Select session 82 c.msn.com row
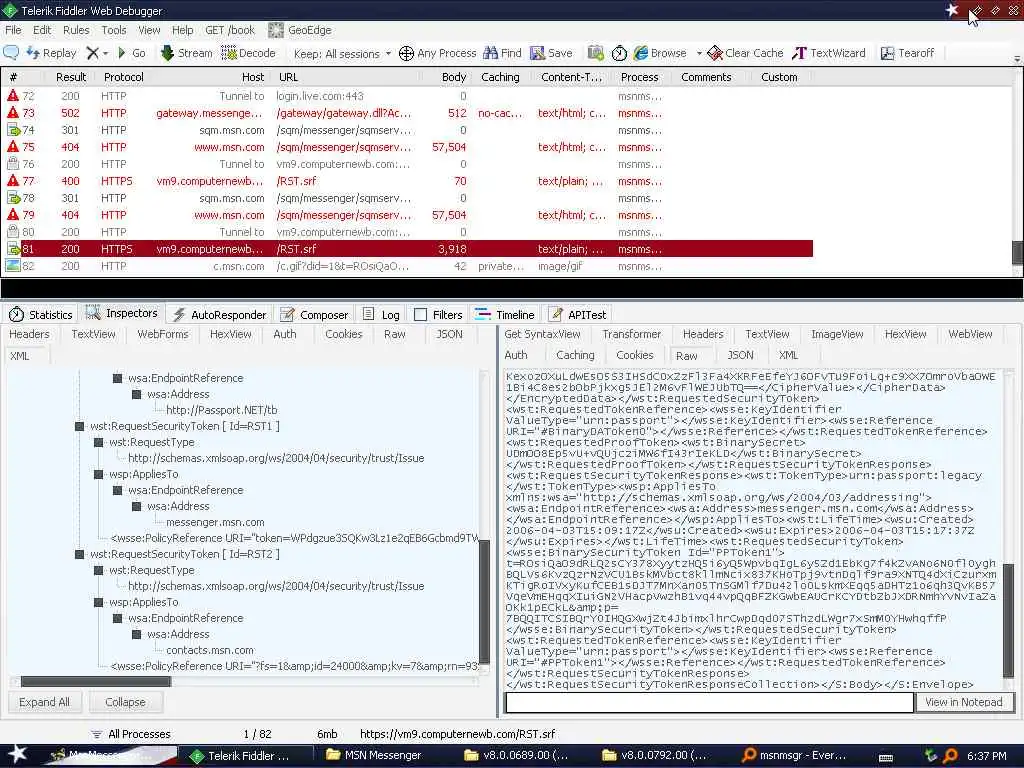The image size is (1024, 768). (x=408, y=266)
